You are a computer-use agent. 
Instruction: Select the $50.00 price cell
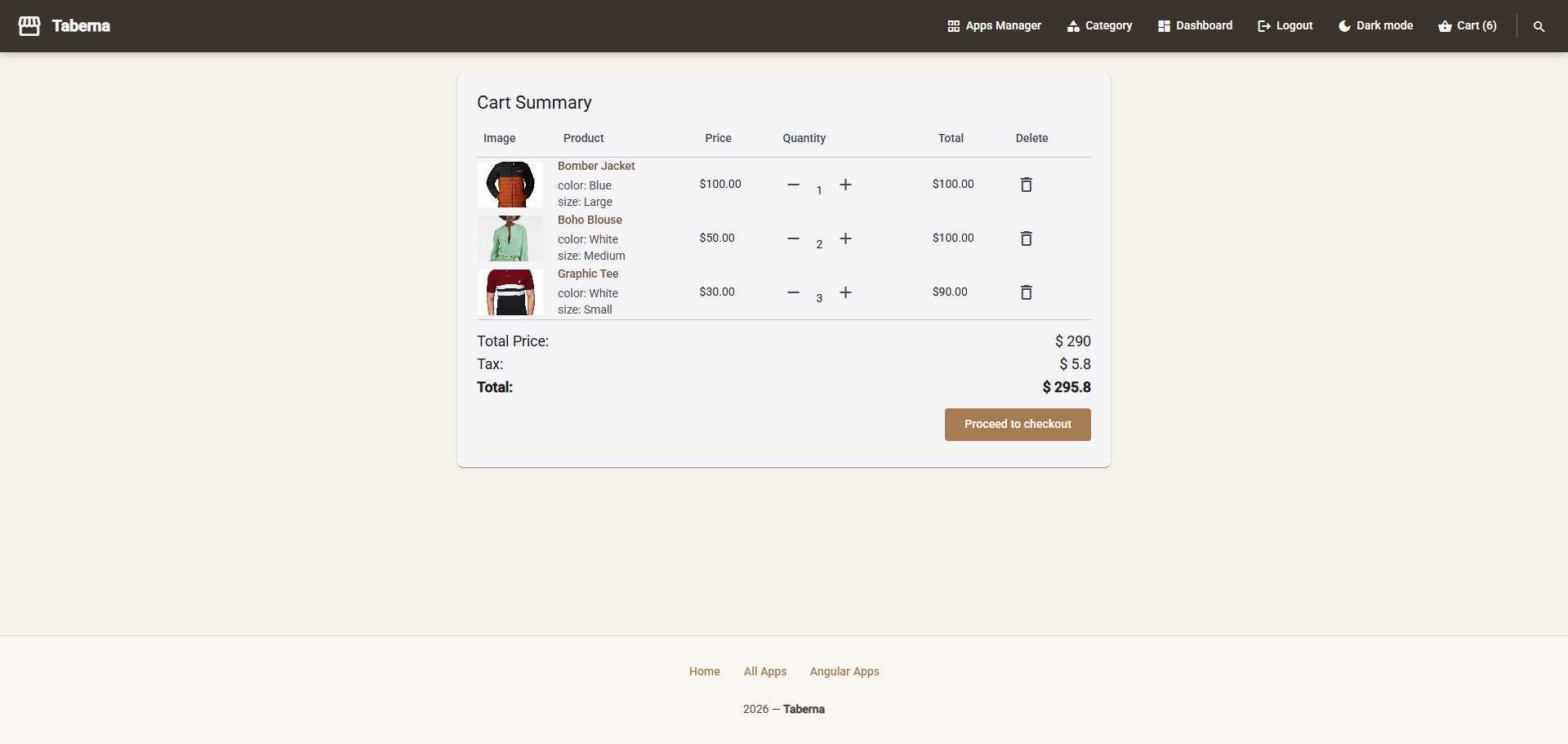click(717, 238)
